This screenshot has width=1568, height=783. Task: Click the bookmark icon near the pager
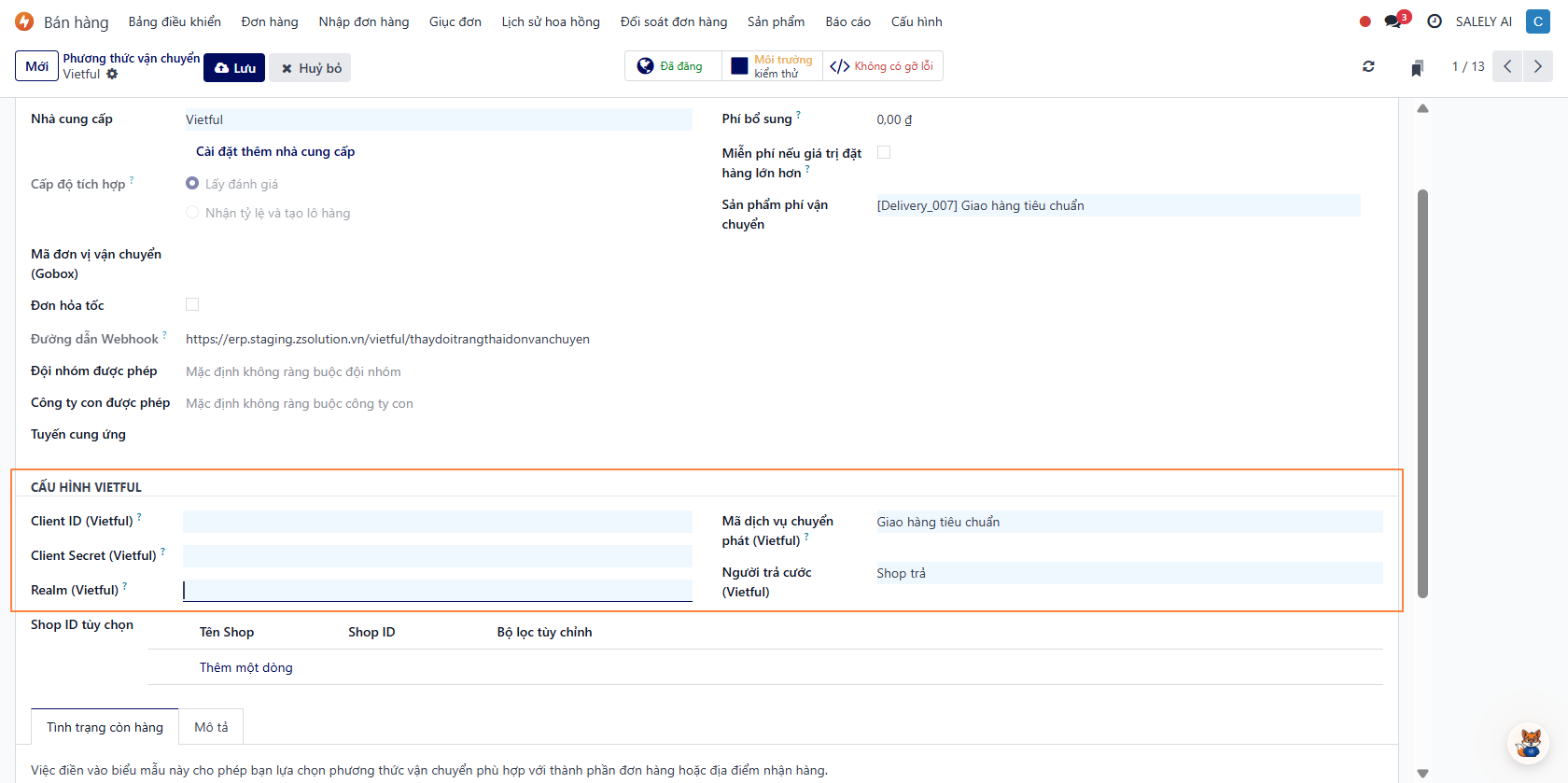pyautogui.click(x=1417, y=67)
